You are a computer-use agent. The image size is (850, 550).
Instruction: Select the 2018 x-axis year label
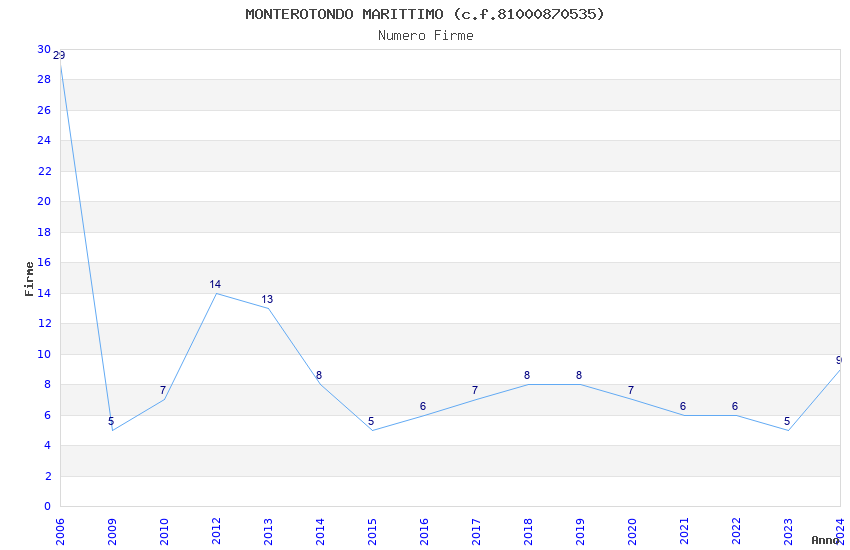coord(528,532)
